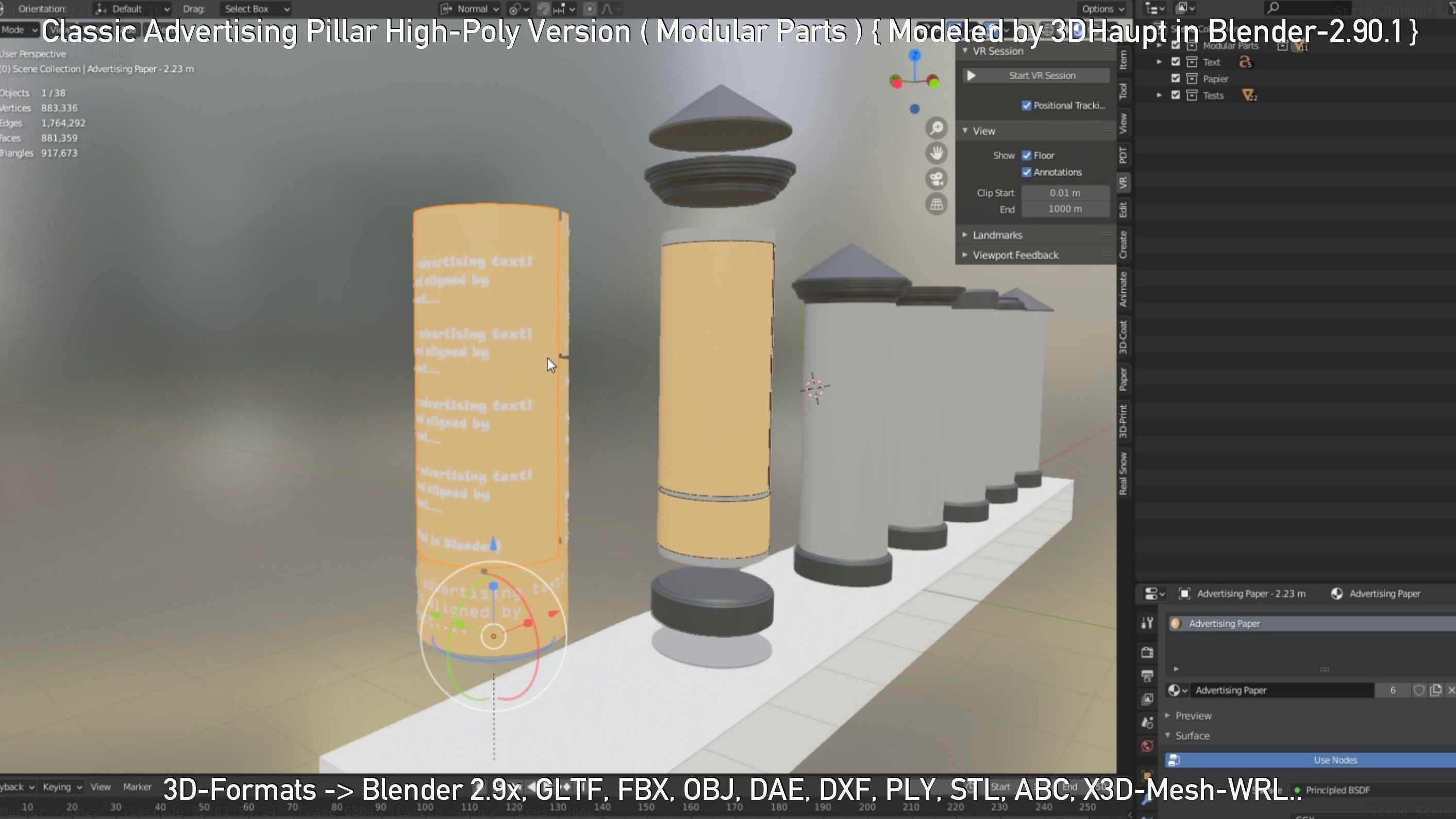The image size is (1456, 819).
Task: Open the Scene properties icon
Action: [1147, 722]
